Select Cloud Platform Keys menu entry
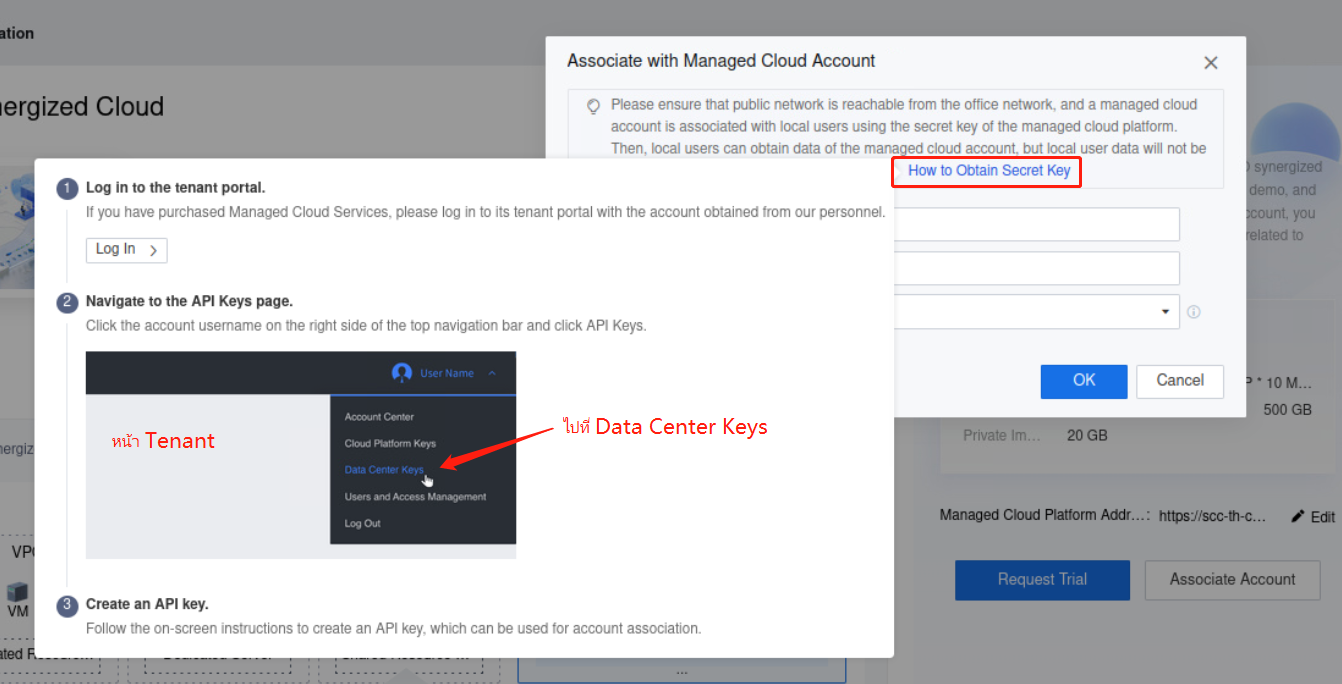Image resolution: width=1342 pixels, height=684 pixels. click(x=389, y=443)
